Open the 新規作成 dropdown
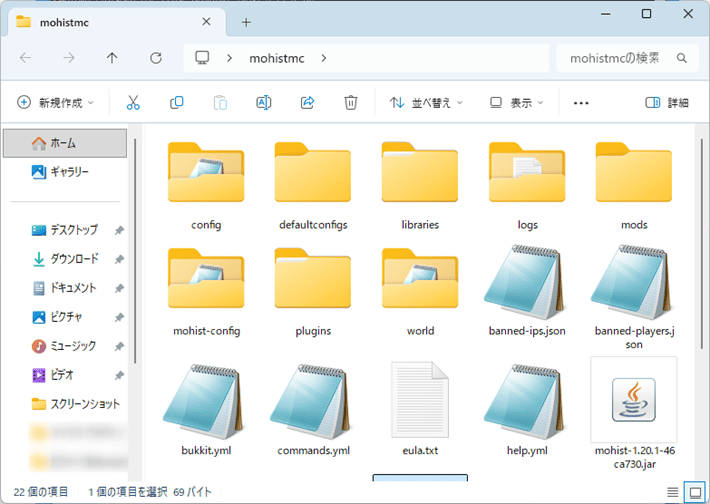 pyautogui.click(x=55, y=103)
